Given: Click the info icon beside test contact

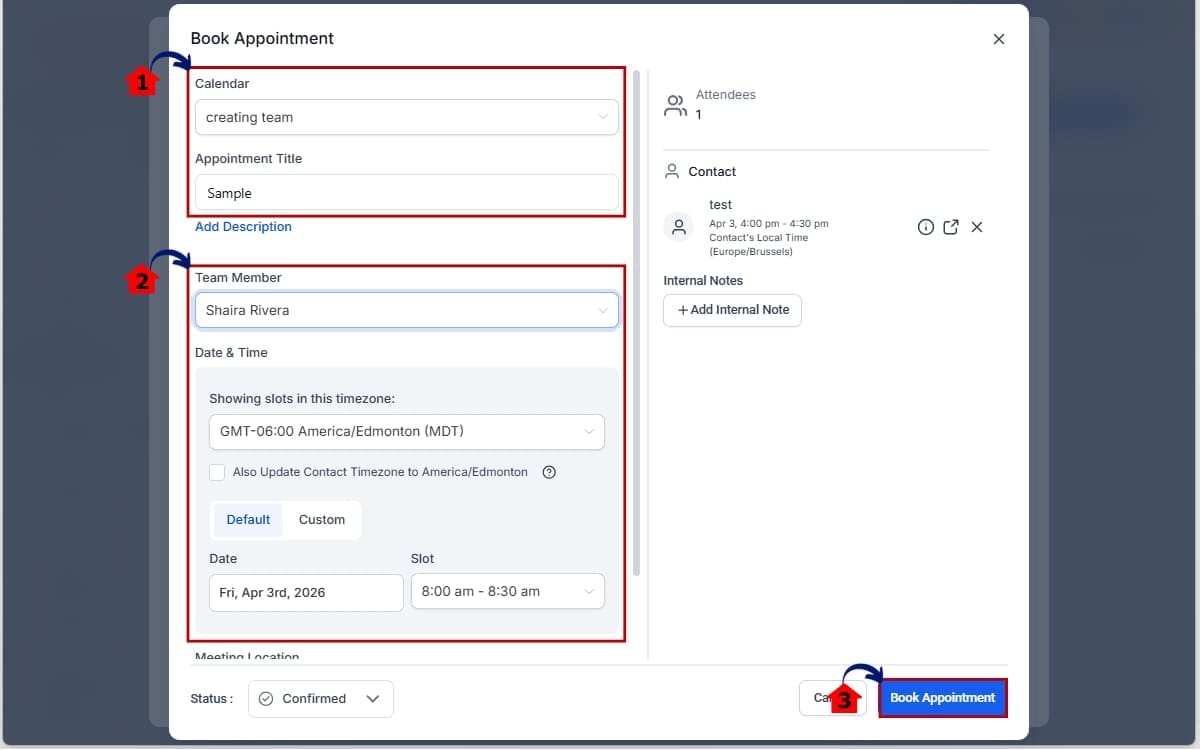Looking at the screenshot, I should 926,227.
